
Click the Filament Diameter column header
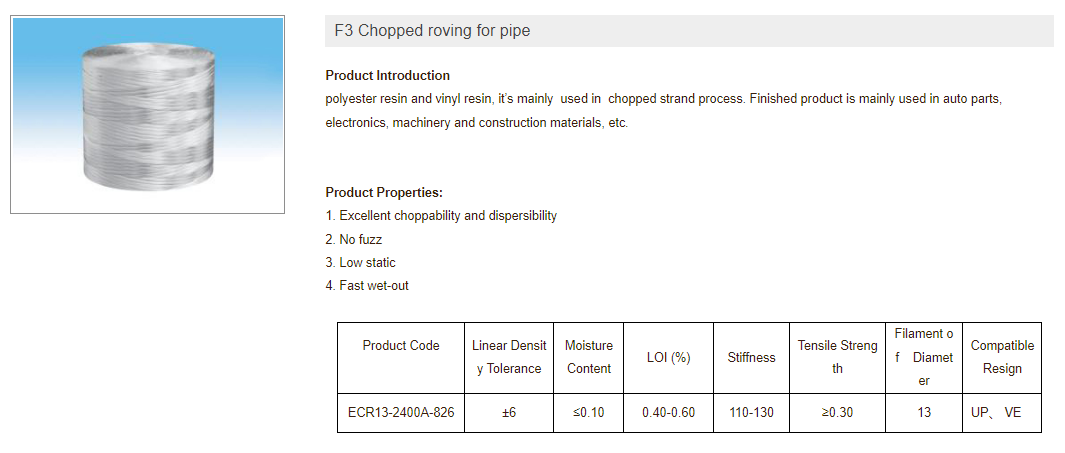[x=924, y=357]
